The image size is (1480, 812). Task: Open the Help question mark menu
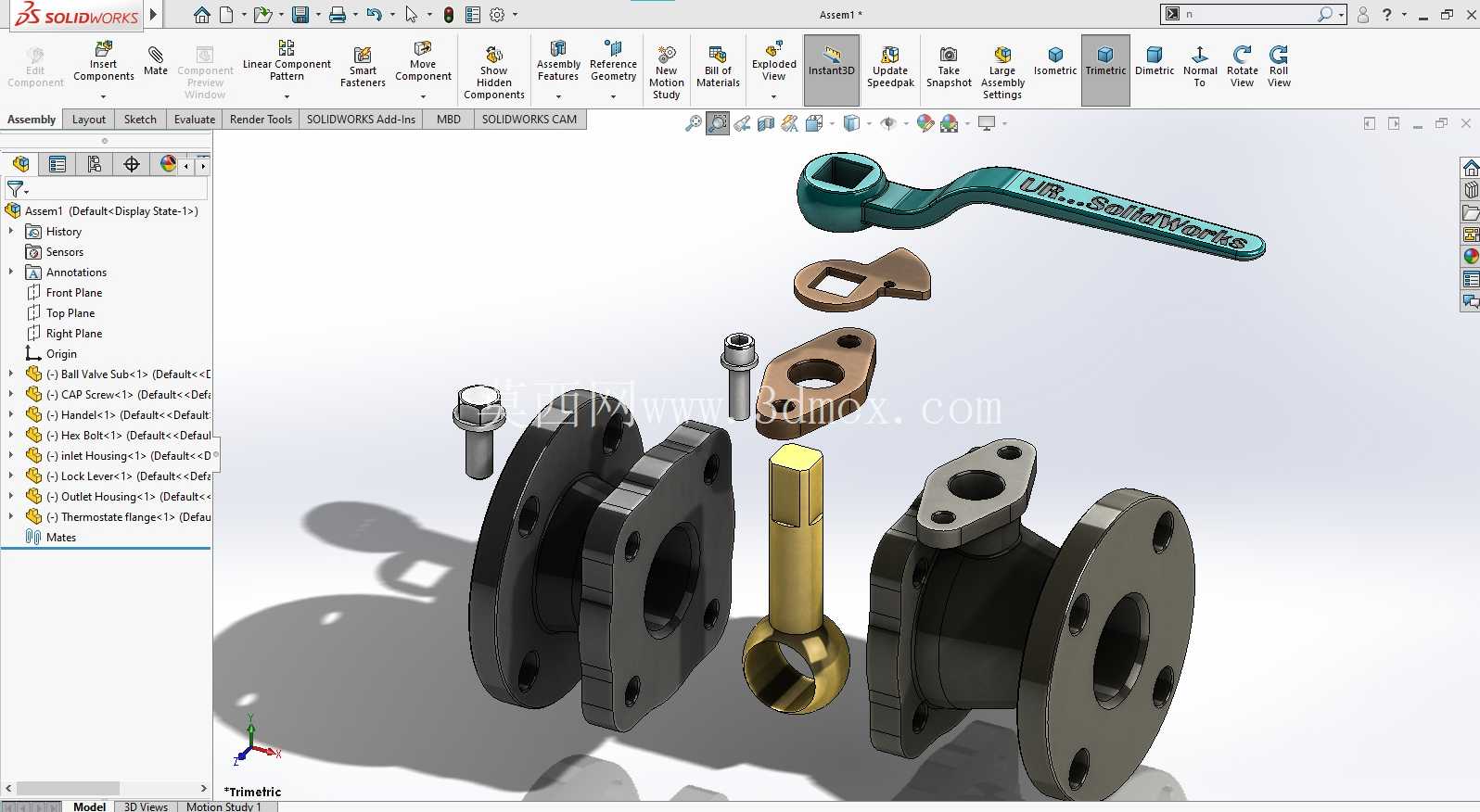pos(1387,14)
